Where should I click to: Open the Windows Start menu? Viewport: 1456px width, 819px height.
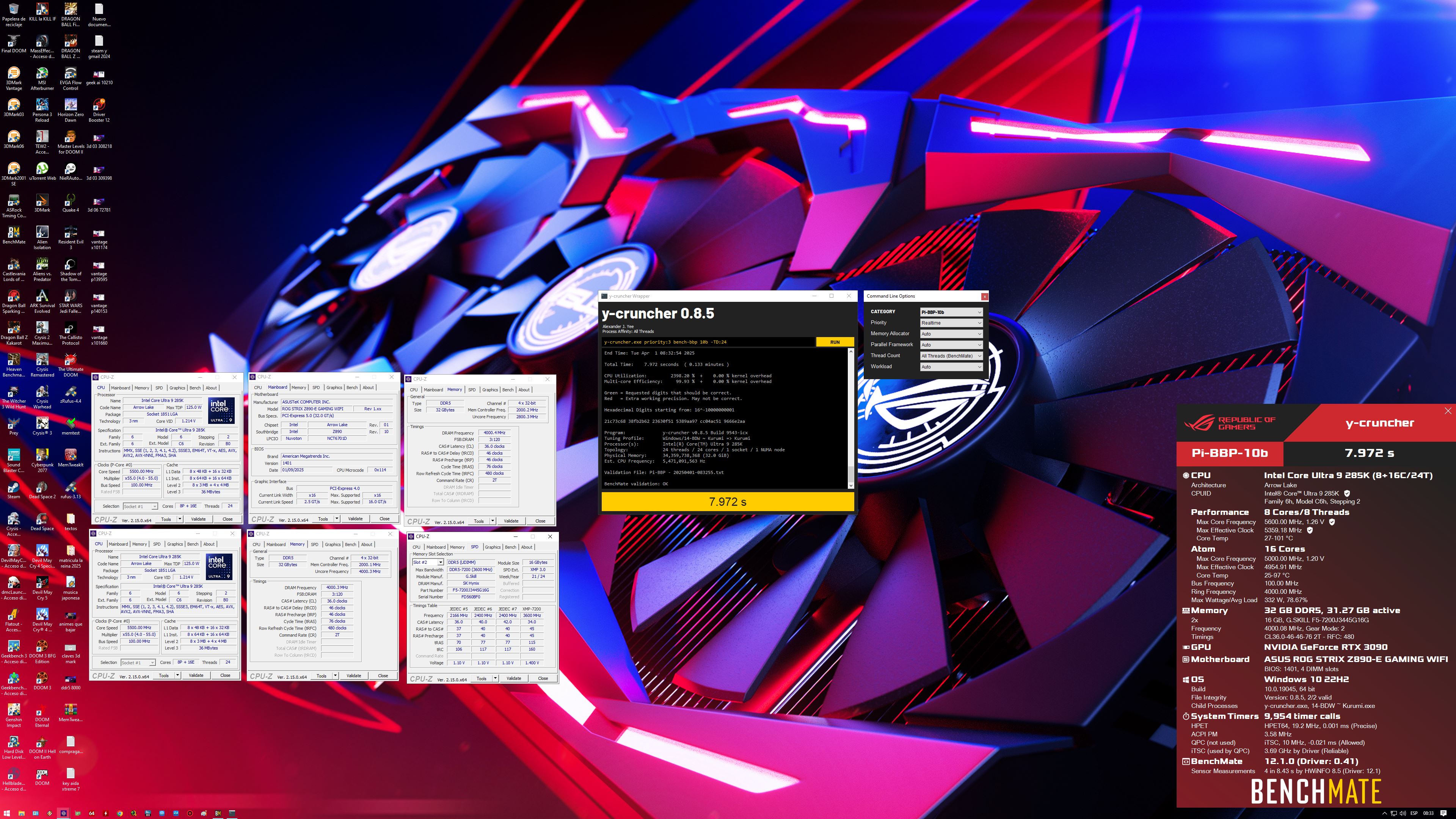7,813
